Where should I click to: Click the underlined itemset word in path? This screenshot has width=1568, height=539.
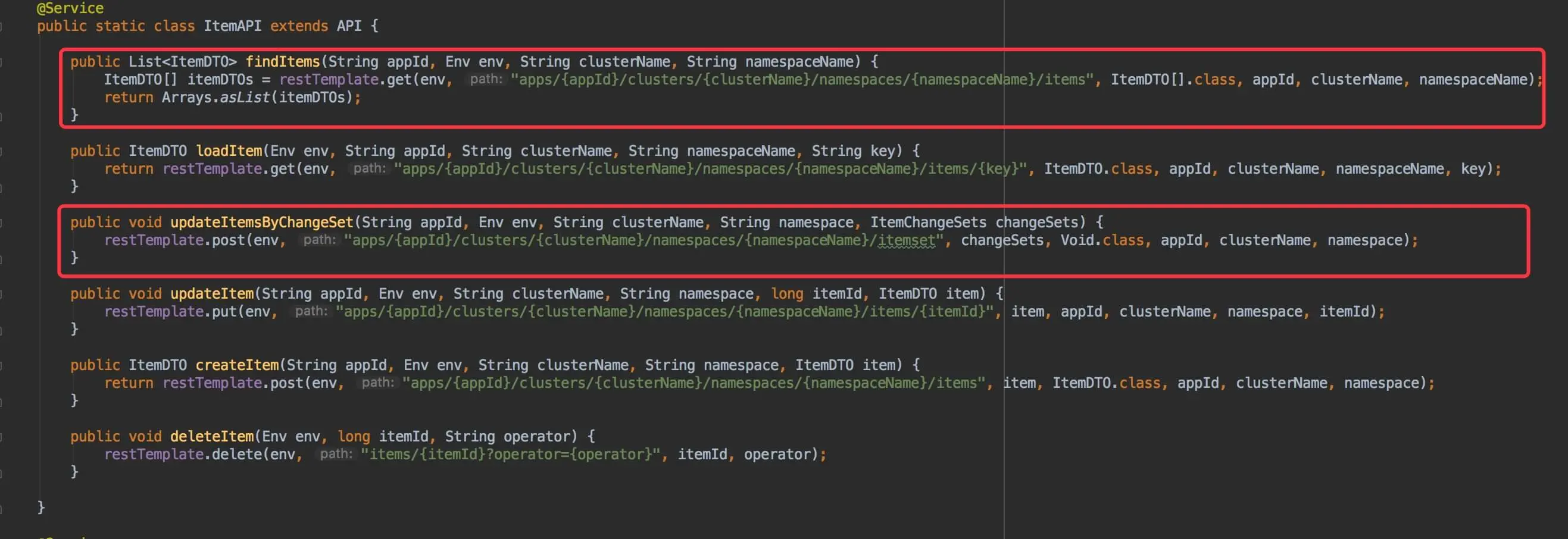point(906,241)
